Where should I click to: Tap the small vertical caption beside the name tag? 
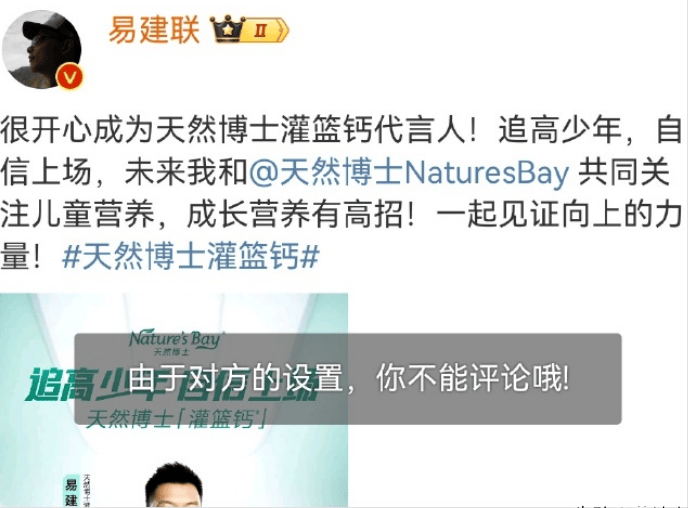86,490
